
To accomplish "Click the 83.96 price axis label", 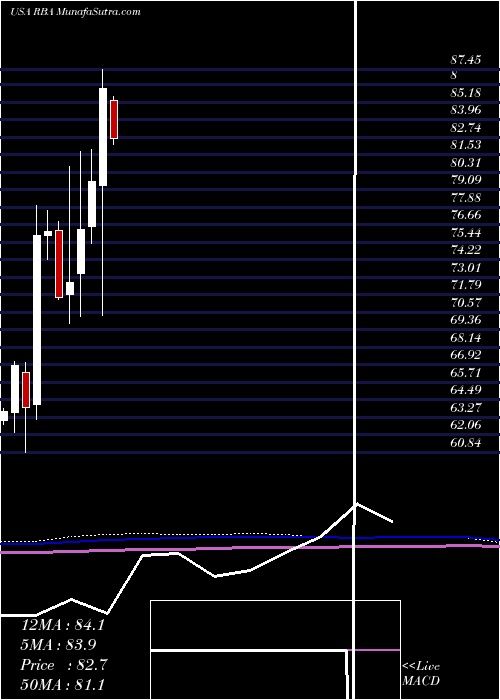I will (466, 110).
